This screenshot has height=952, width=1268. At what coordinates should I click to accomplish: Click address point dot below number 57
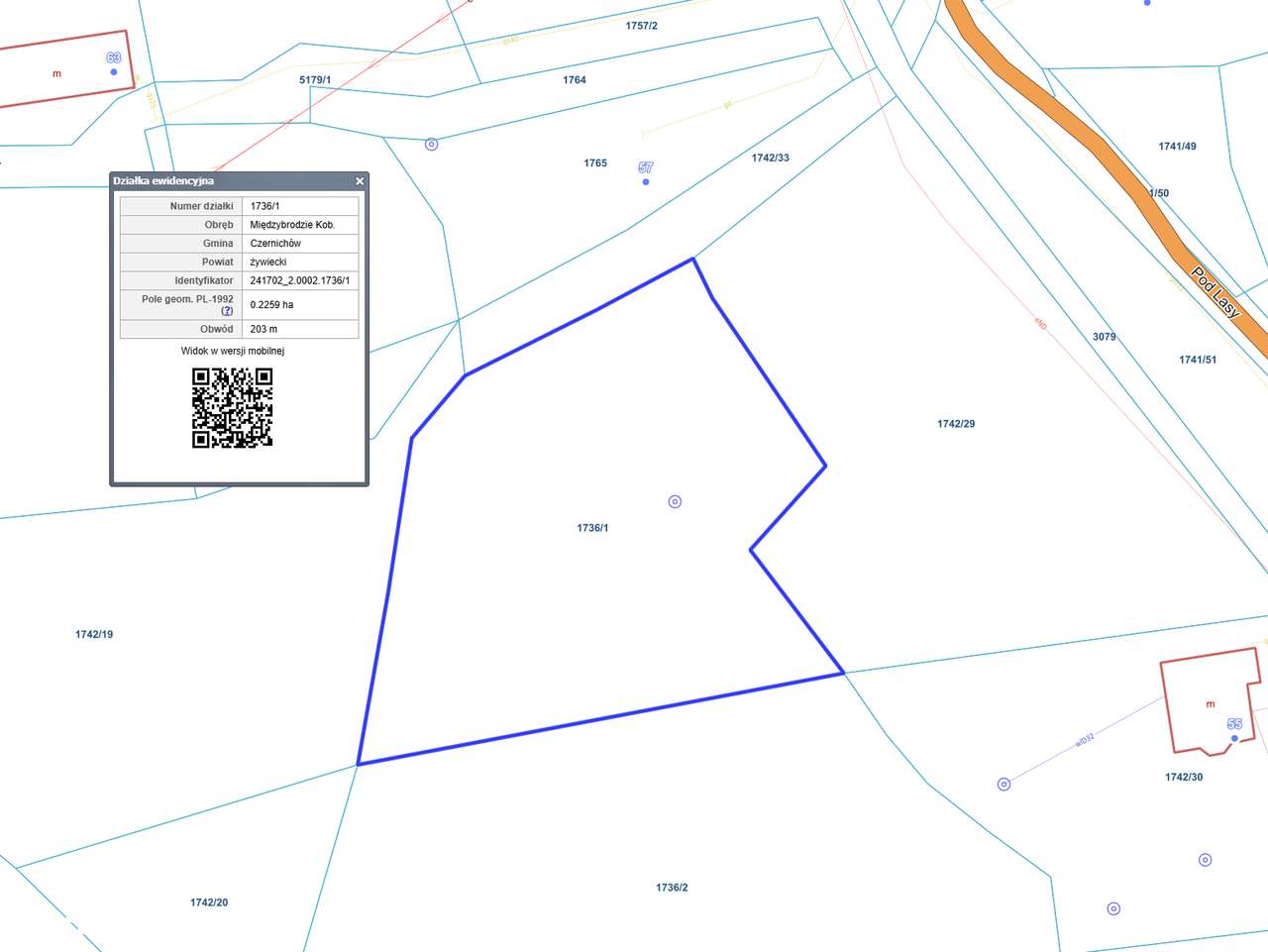646,181
